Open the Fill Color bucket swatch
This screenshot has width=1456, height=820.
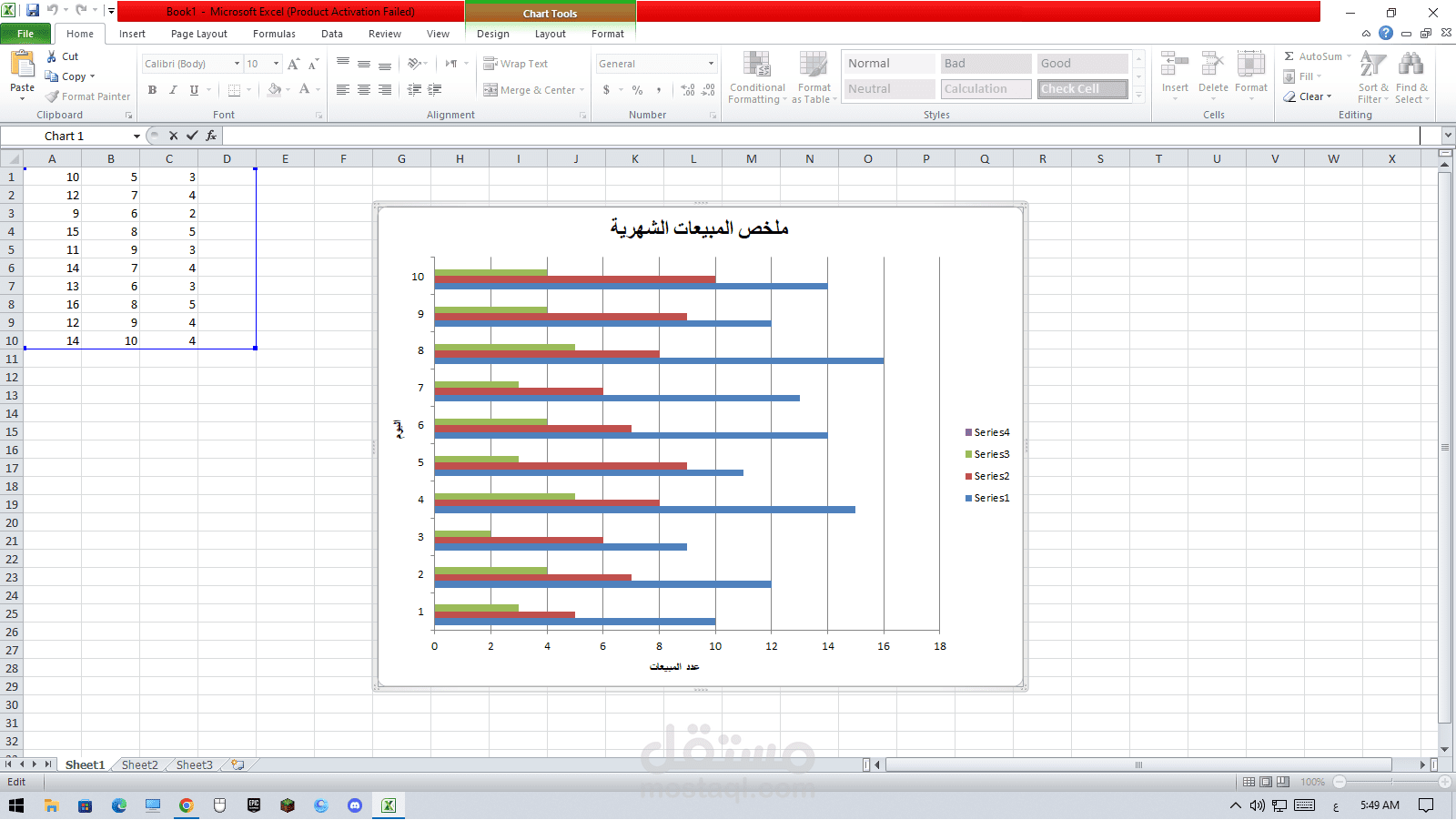274,89
